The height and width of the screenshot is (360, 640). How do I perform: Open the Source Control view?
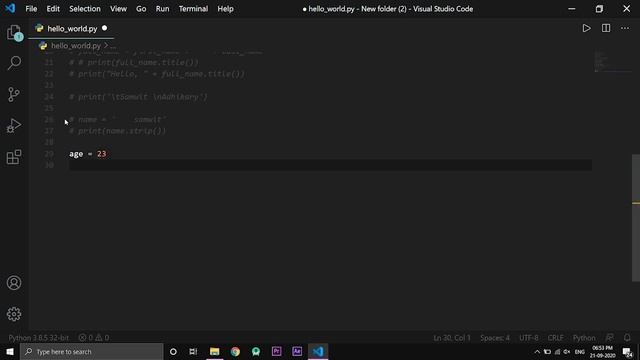pos(14,94)
